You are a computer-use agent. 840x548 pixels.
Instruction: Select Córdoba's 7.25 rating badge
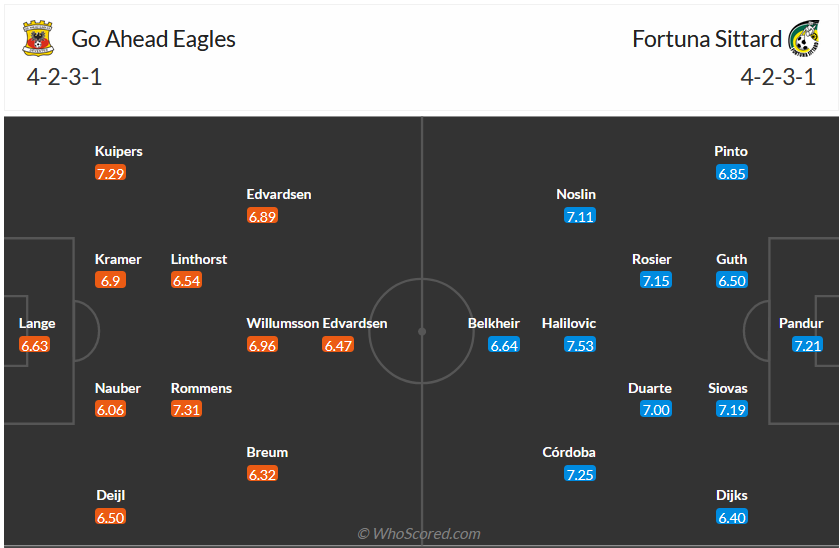(580, 474)
